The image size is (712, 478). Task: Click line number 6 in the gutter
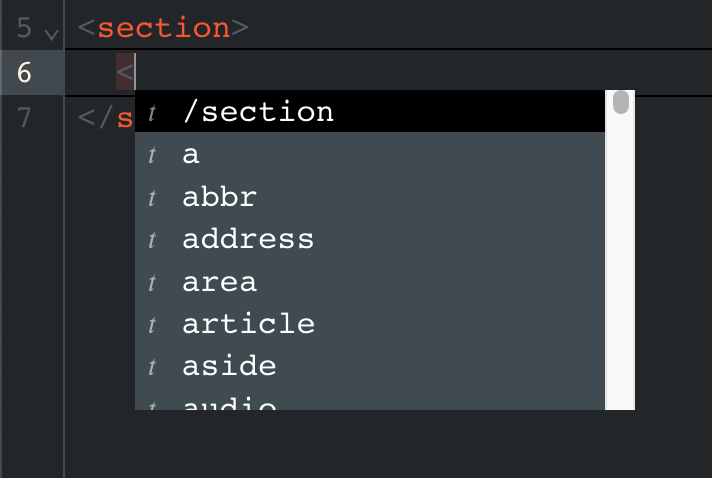pyautogui.click(x=24, y=73)
